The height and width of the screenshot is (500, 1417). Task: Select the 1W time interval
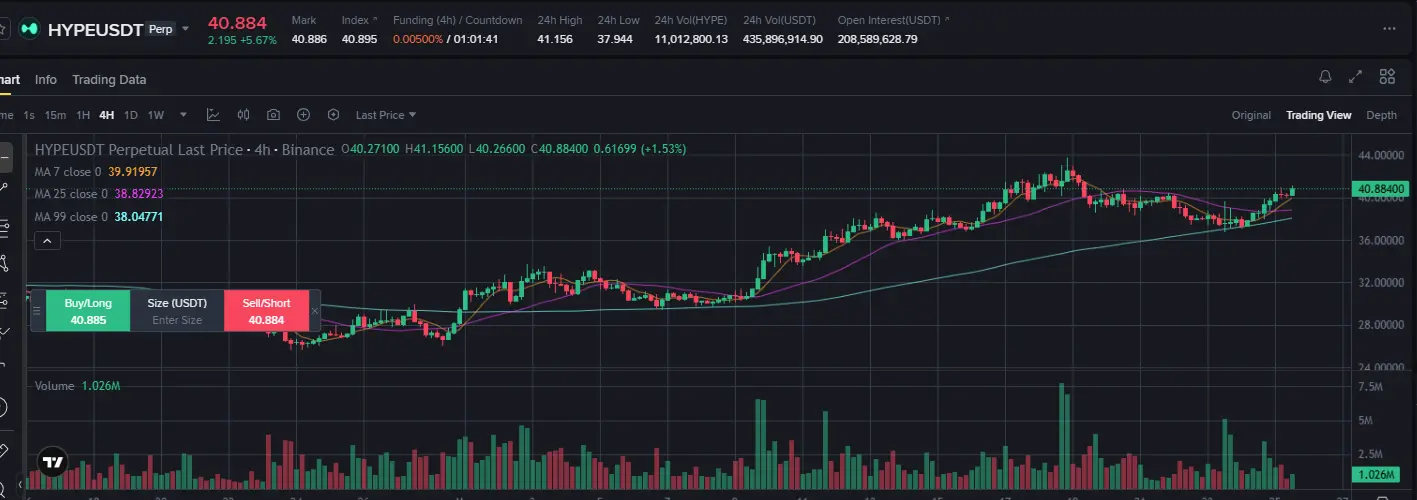click(x=156, y=115)
